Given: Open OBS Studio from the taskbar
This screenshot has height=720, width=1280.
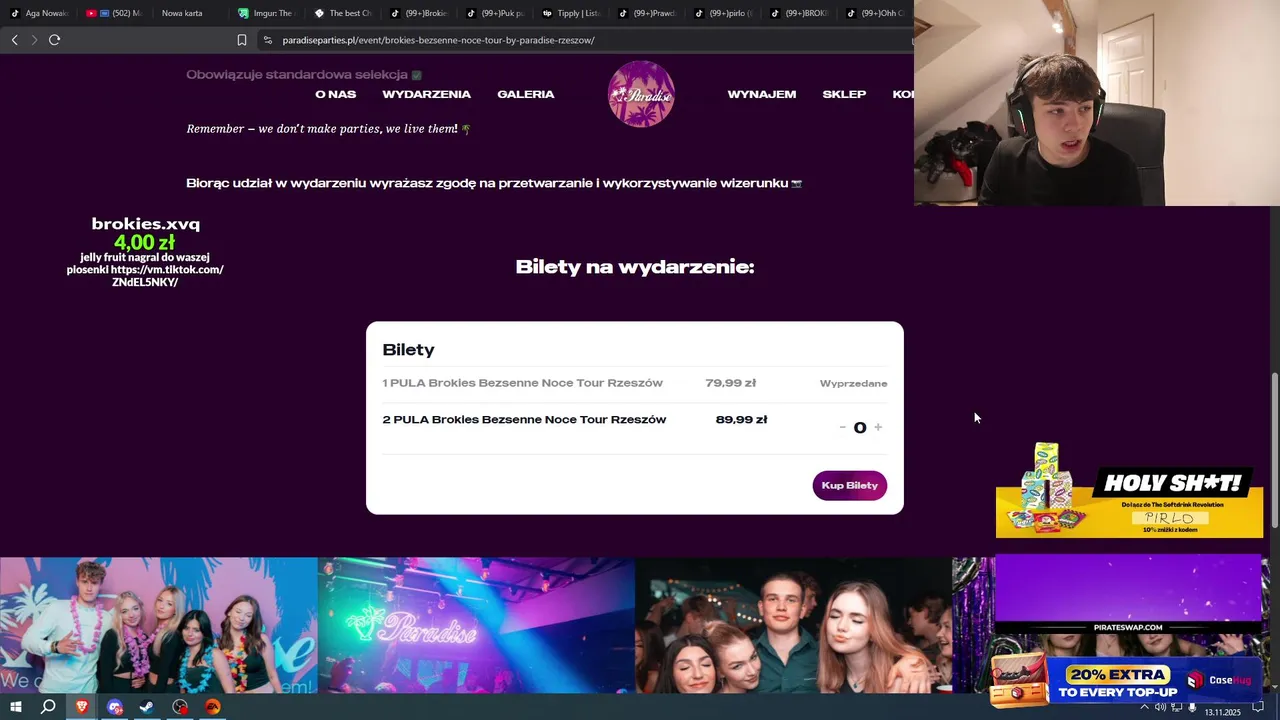Looking at the screenshot, I should (x=180, y=707).
